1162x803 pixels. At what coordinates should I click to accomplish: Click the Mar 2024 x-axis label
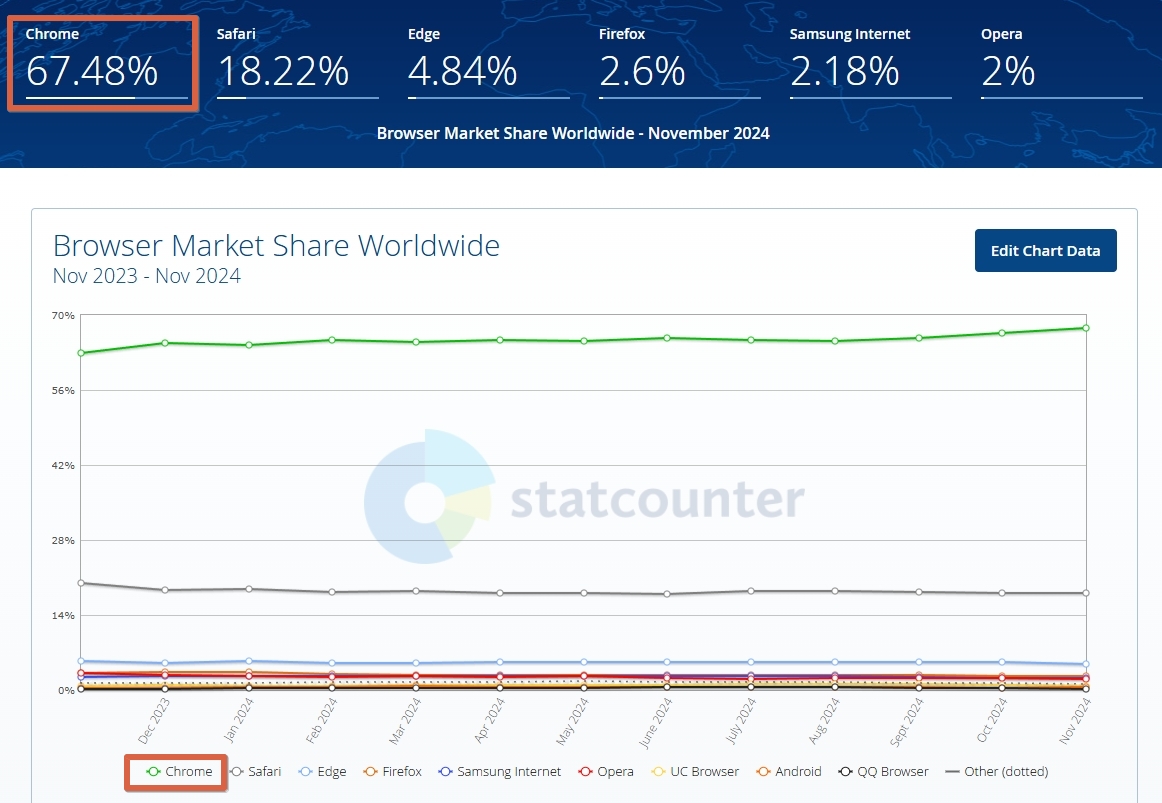coord(405,721)
